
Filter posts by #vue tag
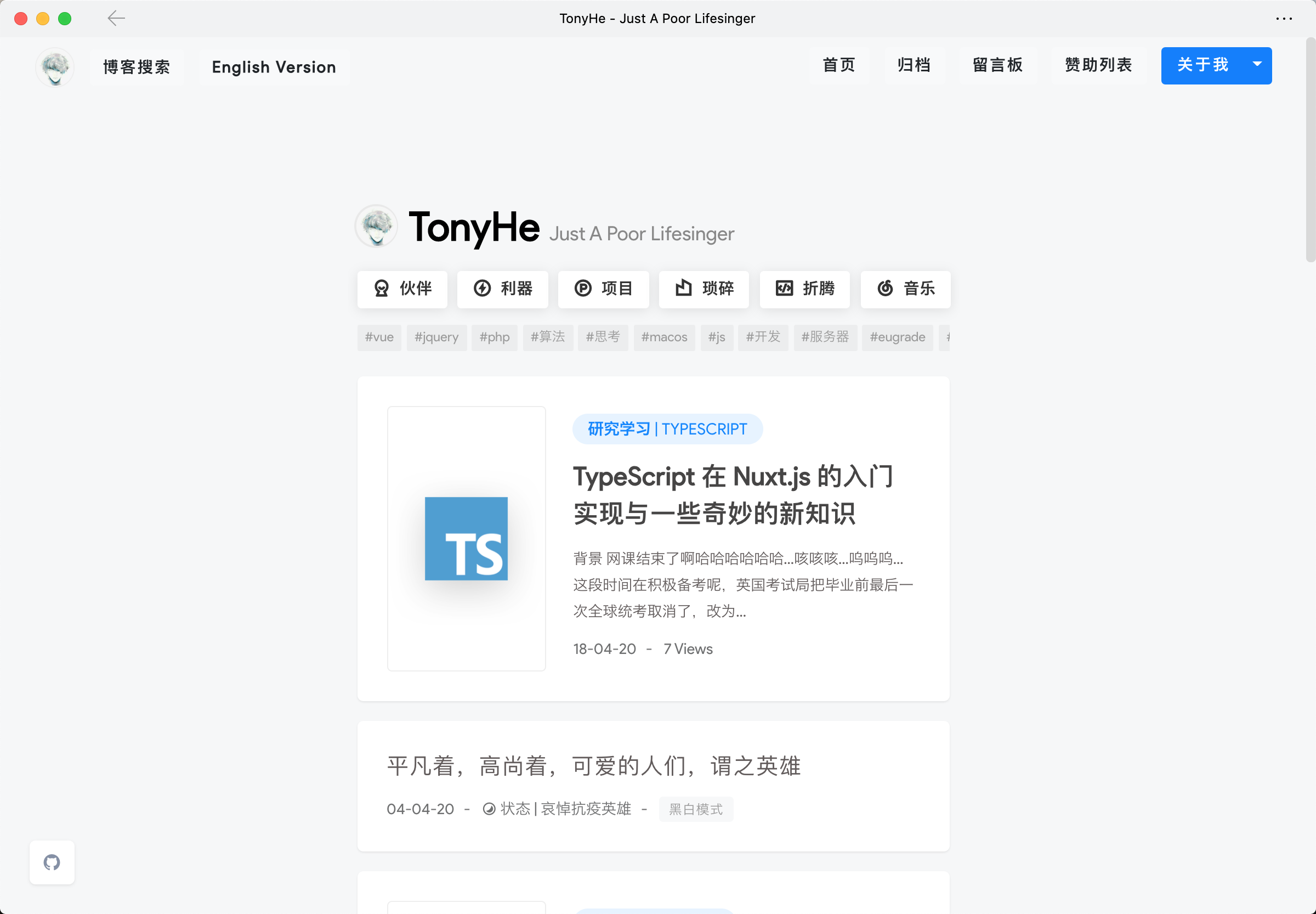(379, 337)
